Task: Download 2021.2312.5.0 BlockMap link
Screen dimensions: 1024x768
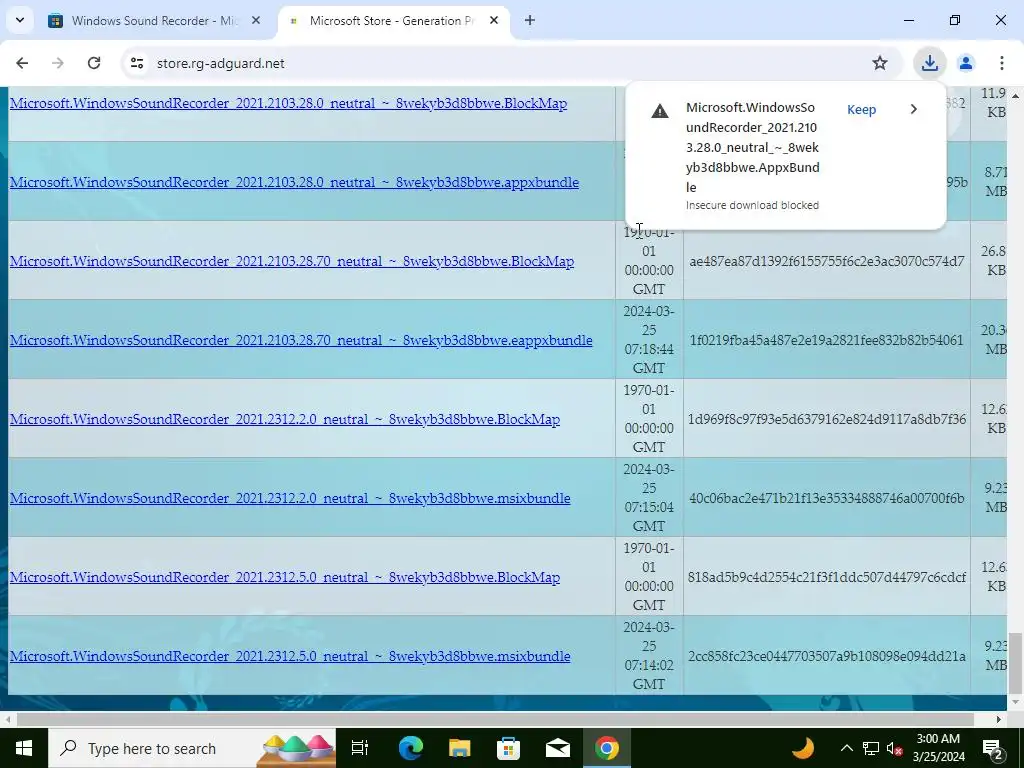Action: coord(285,577)
